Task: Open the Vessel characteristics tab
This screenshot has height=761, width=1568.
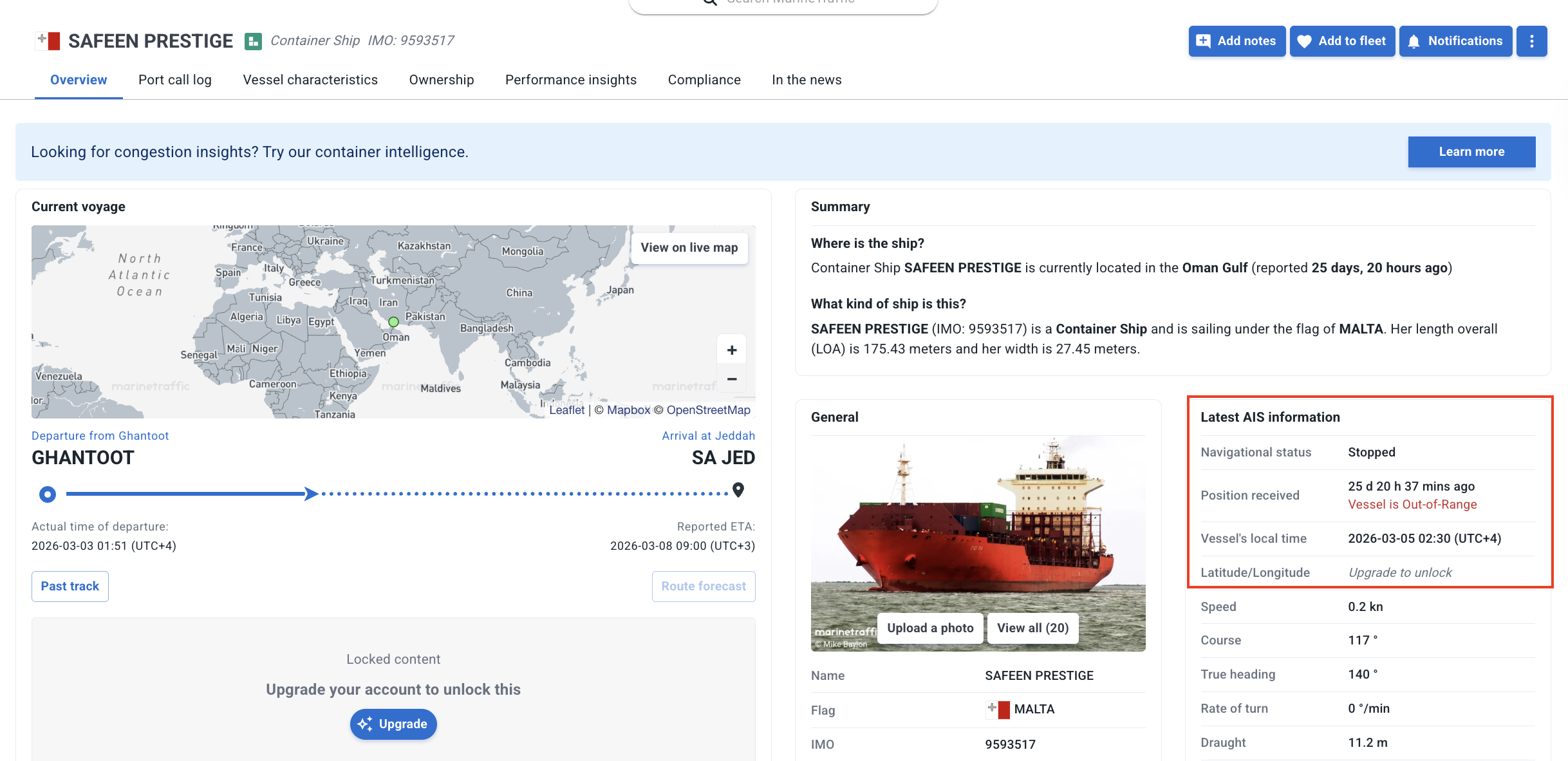Action: [x=310, y=80]
